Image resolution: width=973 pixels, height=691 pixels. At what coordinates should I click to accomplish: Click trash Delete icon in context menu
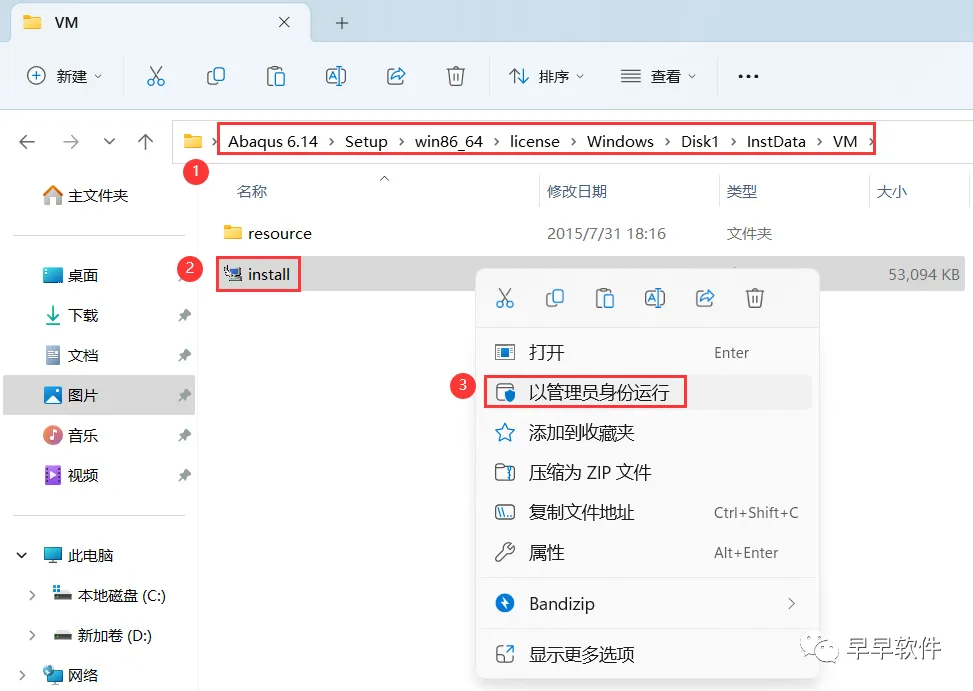coord(755,298)
